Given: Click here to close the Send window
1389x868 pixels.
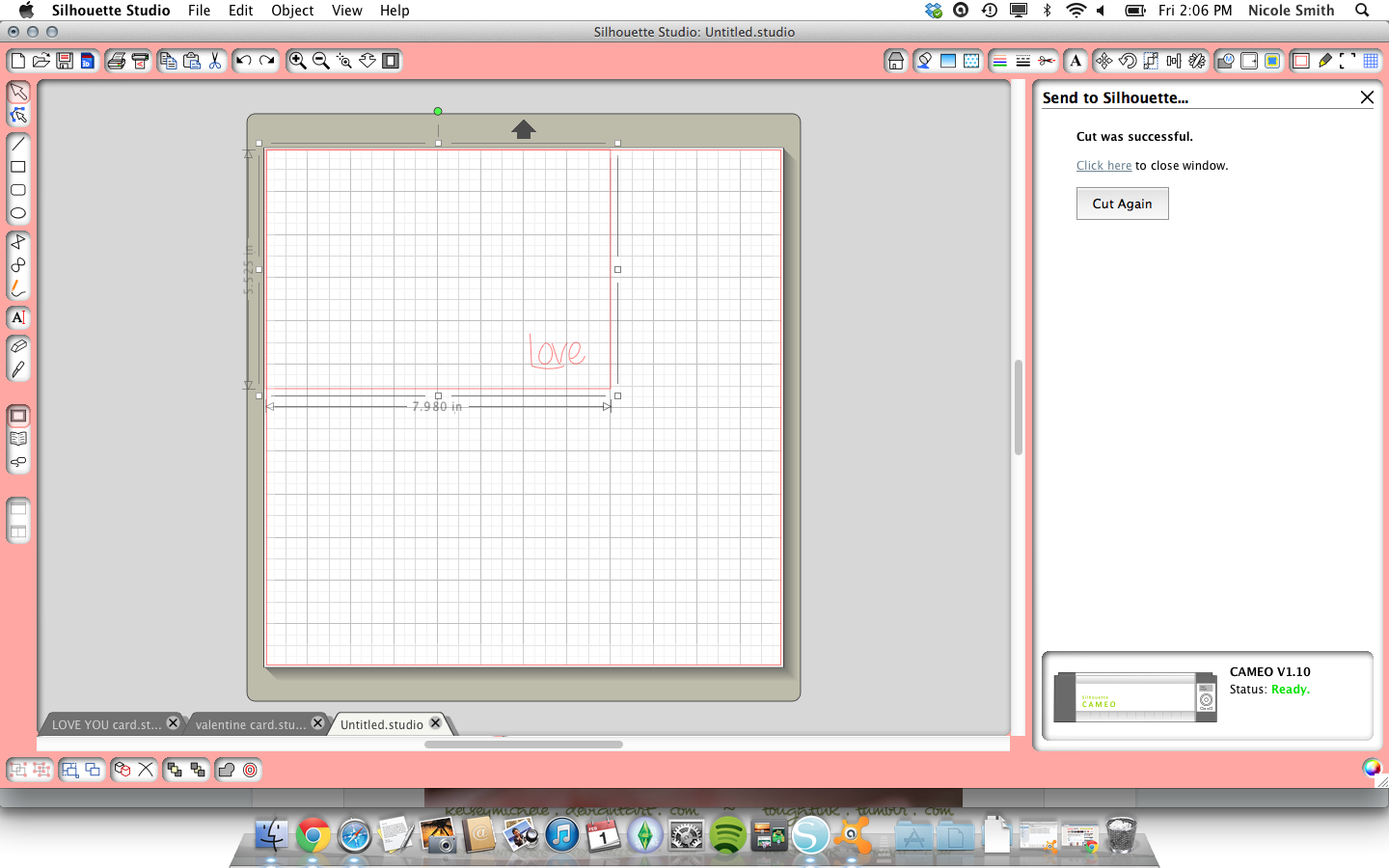Looking at the screenshot, I should coord(1103,165).
